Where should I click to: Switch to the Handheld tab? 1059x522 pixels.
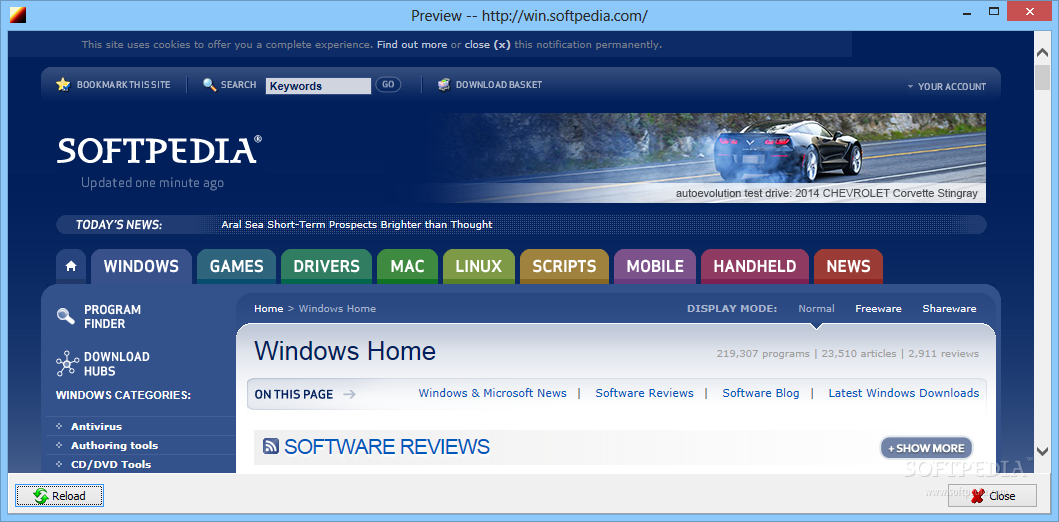pos(754,266)
